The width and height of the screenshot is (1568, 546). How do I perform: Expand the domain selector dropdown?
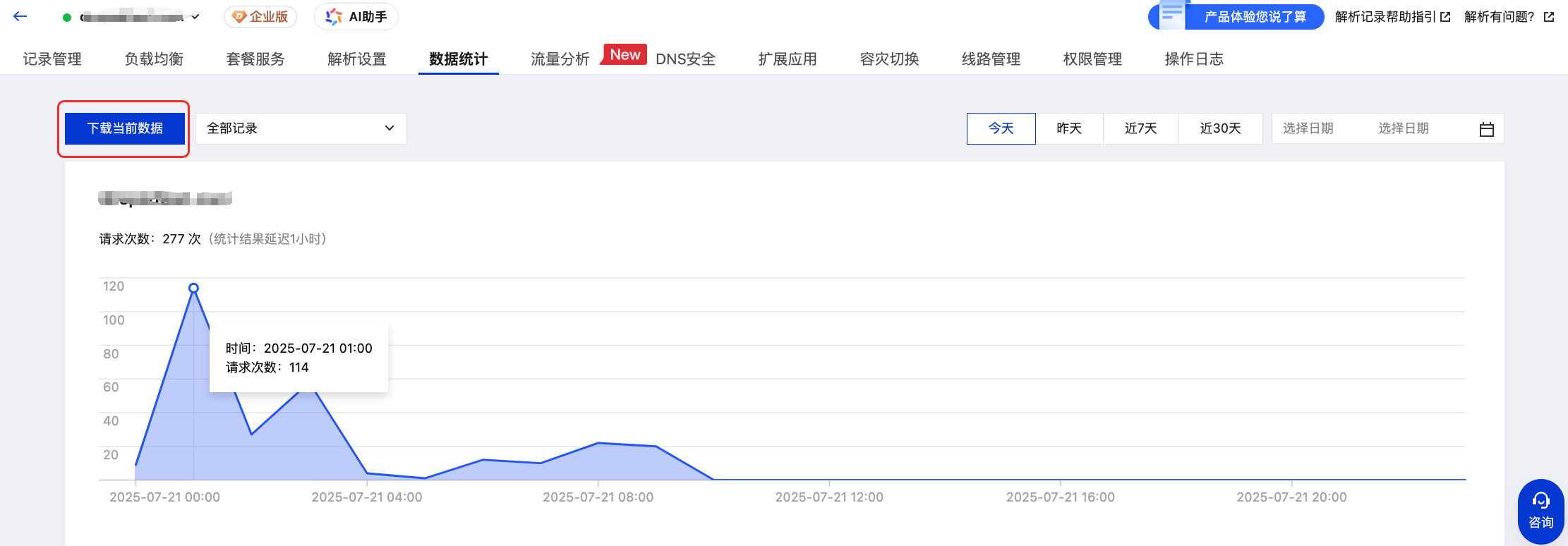(x=195, y=17)
